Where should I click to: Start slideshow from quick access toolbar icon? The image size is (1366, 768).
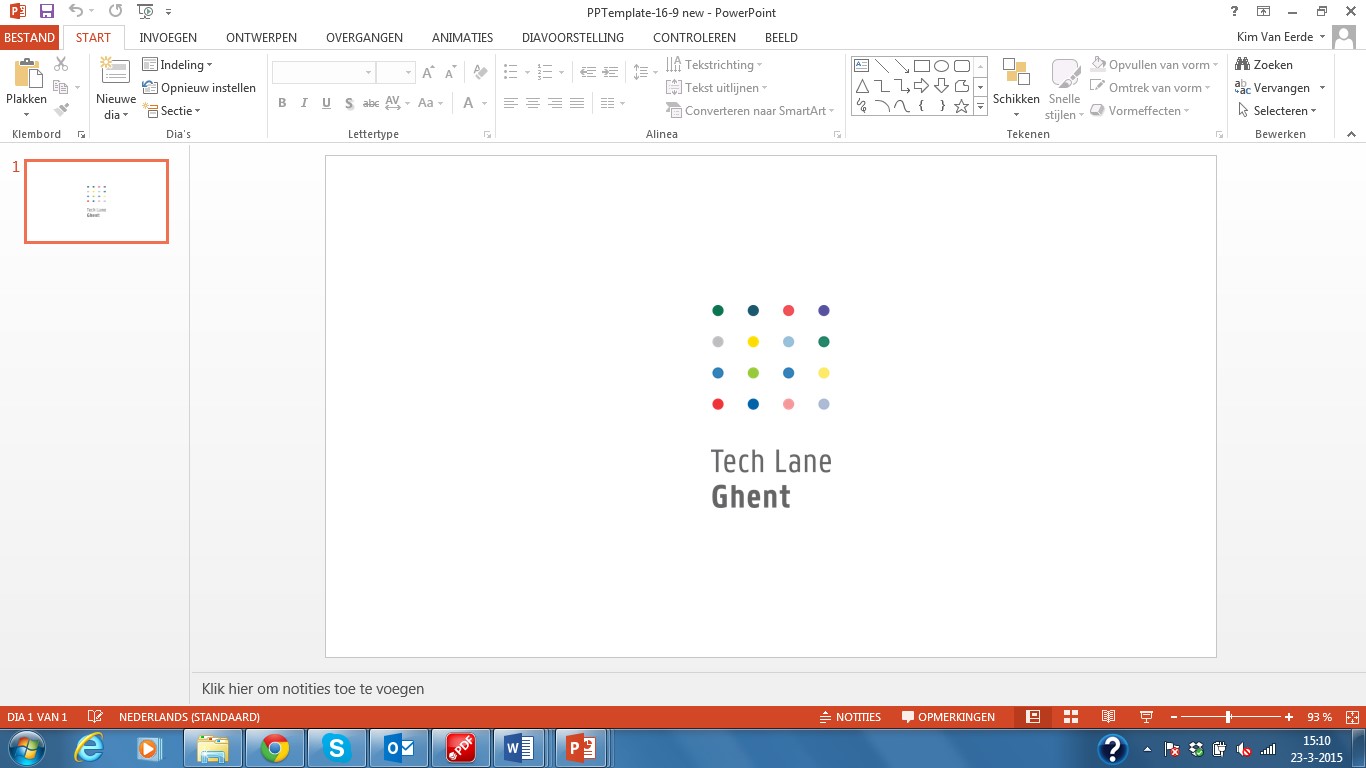click(x=146, y=12)
